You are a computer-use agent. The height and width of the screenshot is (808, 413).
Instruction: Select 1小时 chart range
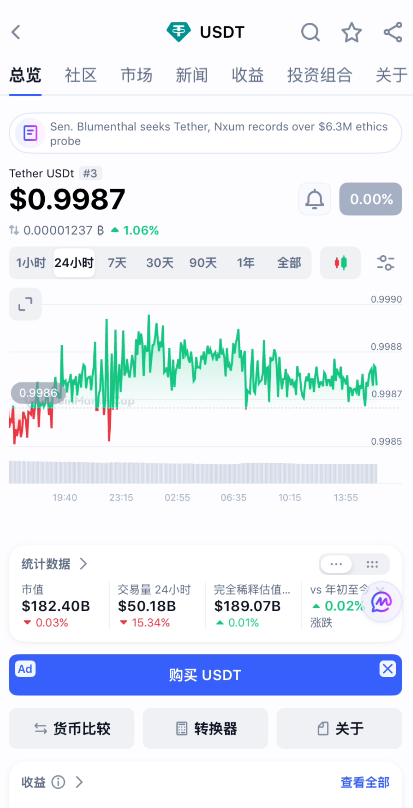pos(31,263)
